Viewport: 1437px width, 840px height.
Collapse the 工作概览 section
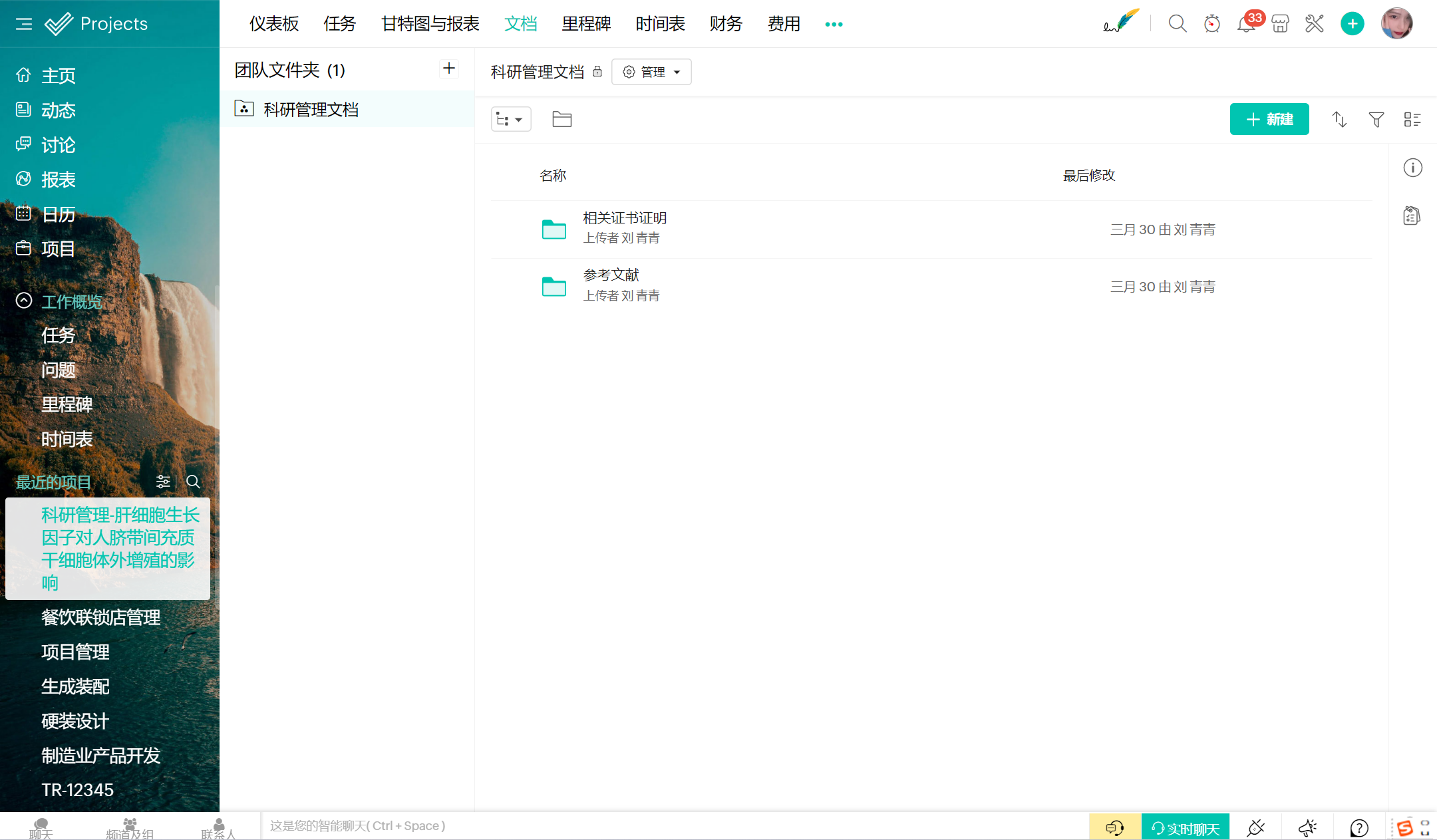[x=24, y=301]
